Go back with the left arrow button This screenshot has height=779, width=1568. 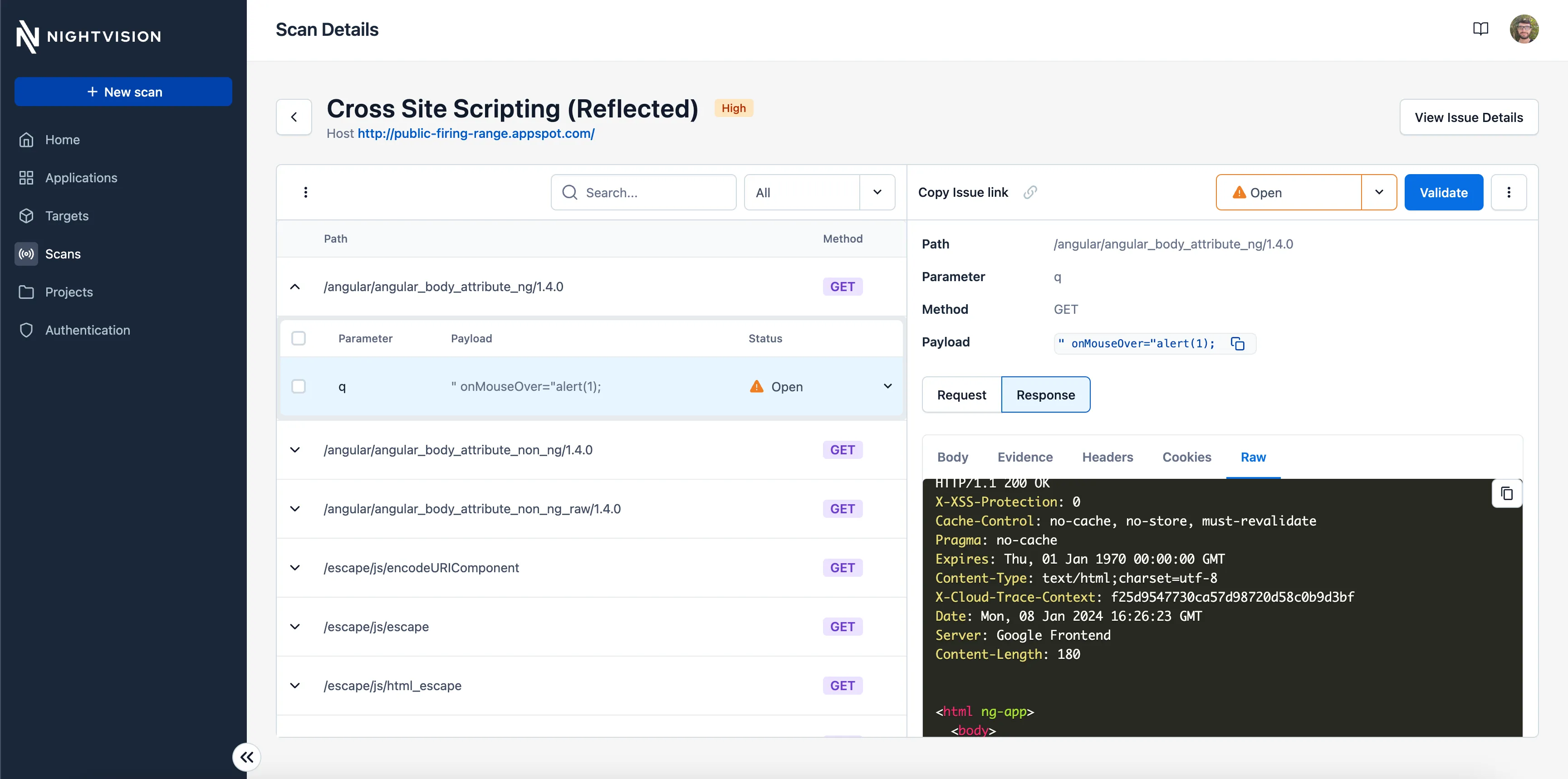click(294, 117)
